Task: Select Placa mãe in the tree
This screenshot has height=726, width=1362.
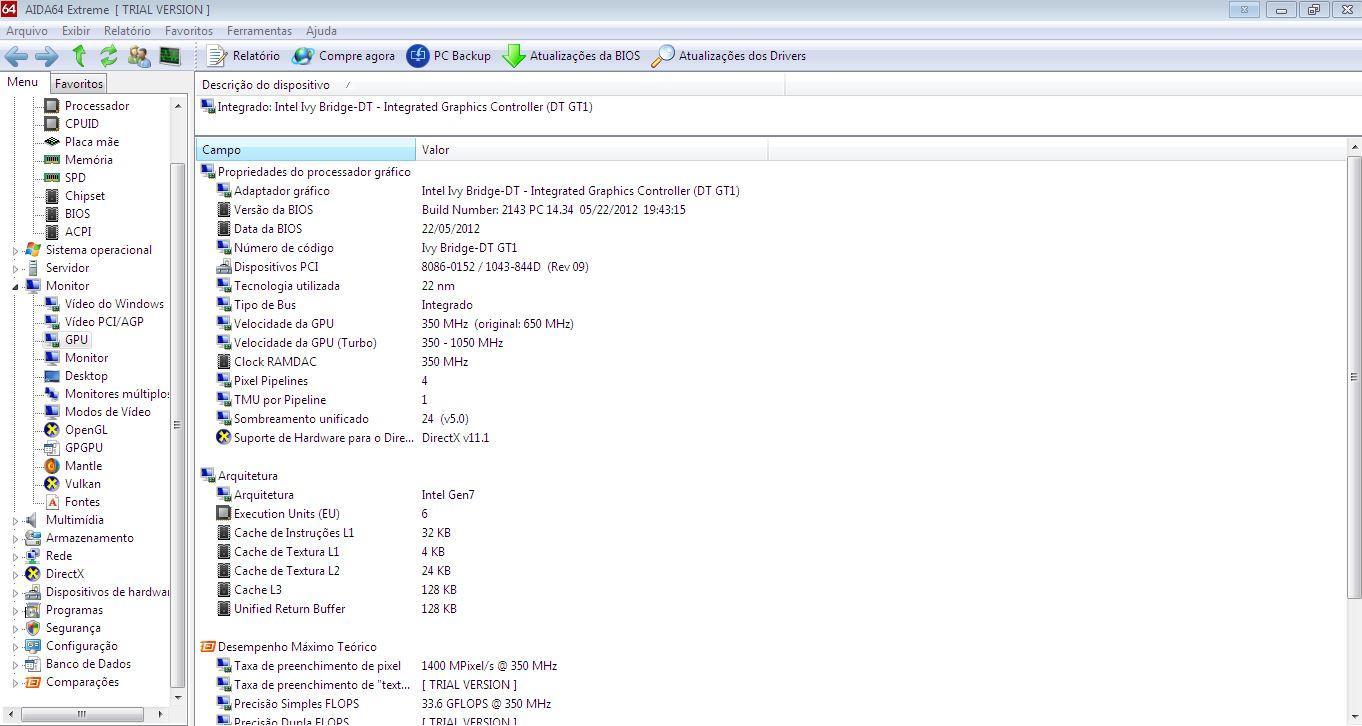Action: coord(92,142)
